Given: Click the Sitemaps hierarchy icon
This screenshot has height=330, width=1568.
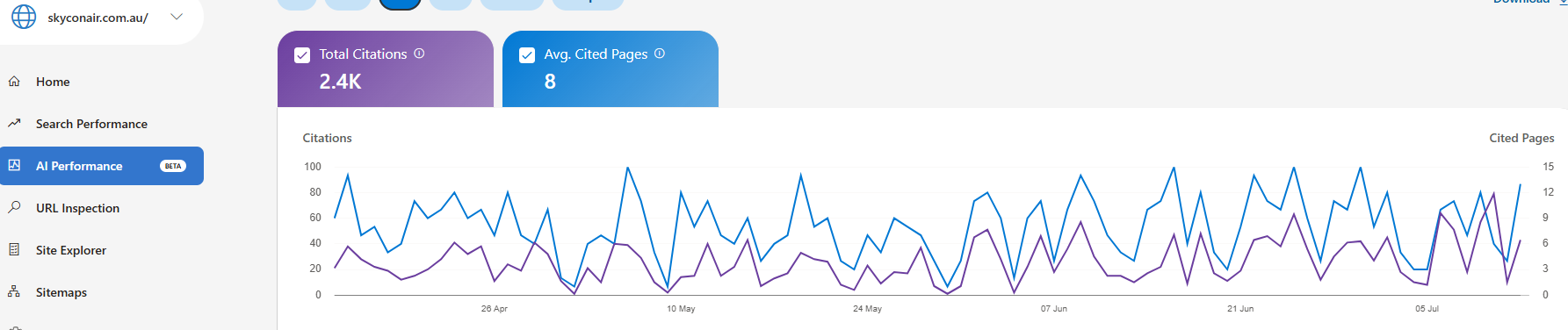Looking at the screenshot, I should 14,291.
